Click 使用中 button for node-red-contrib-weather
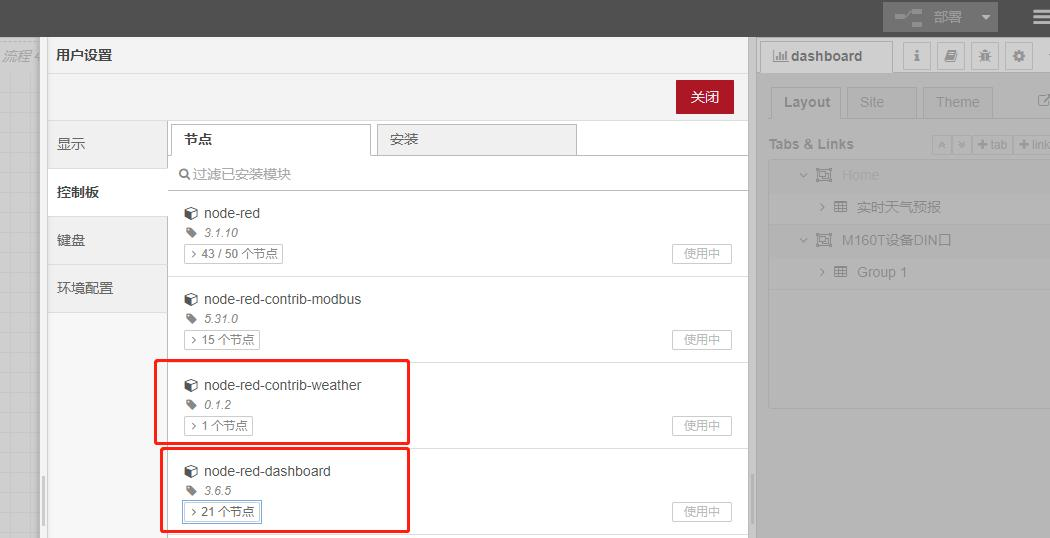 702,426
